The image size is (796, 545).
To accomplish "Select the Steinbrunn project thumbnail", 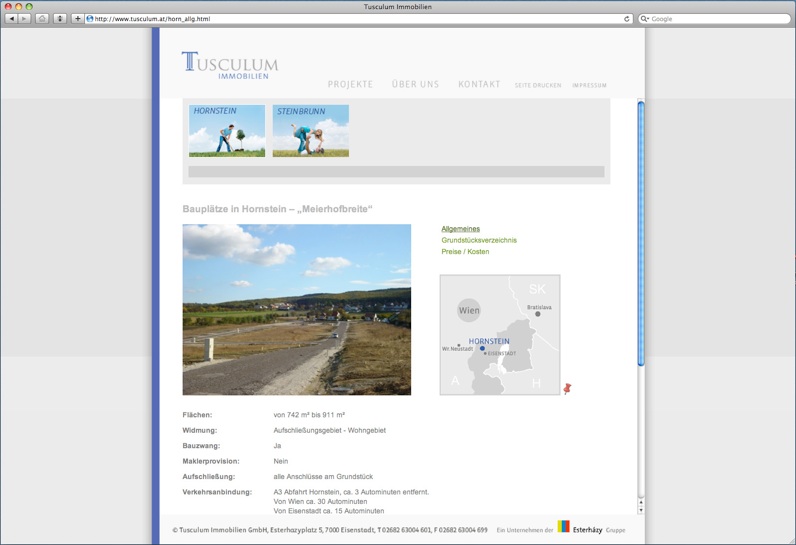I will pyautogui.click(x=311, y=131).
